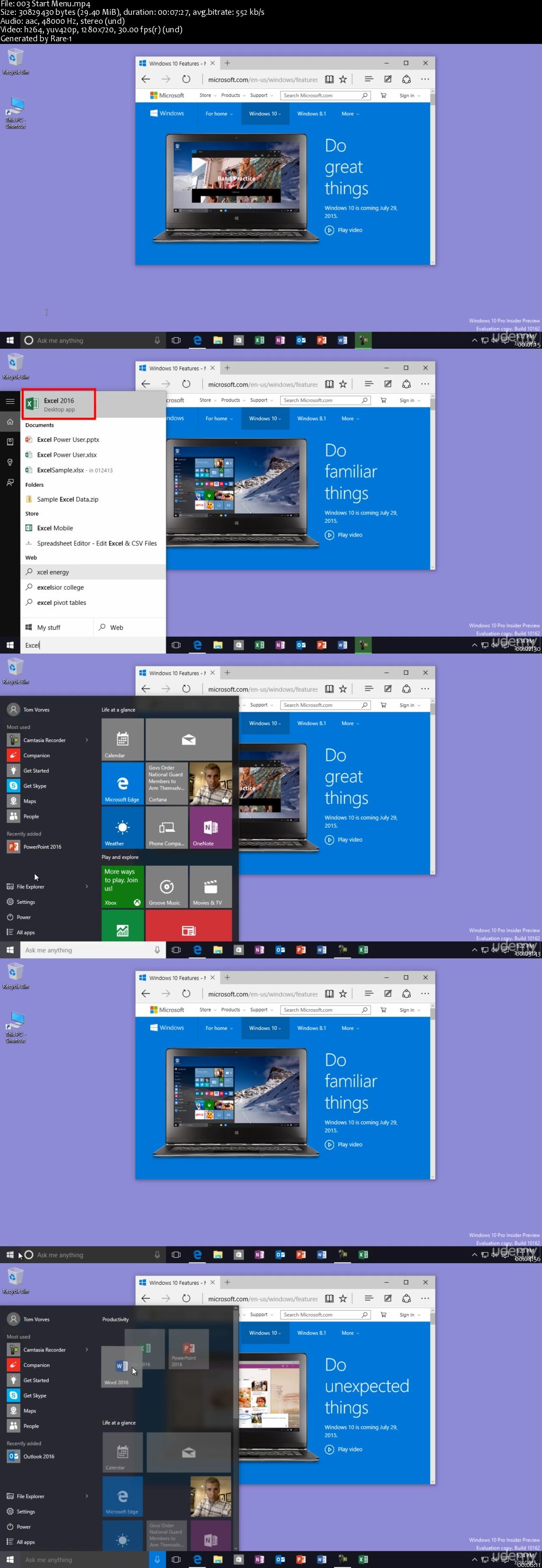Open ExcelSample.xlsx in 012413 result
This screenshot has height=1568, width=542.
(93, 470)
